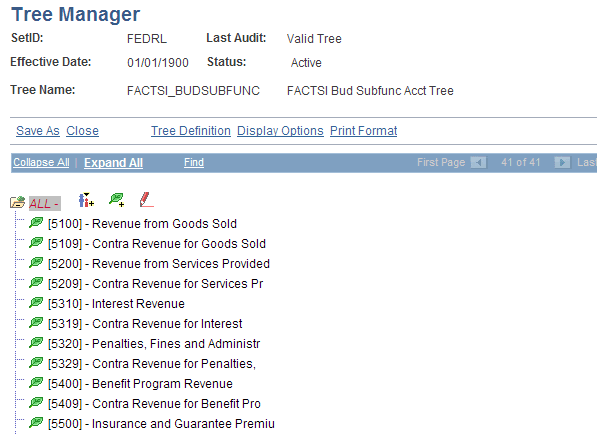This screenshot has height=434, width=597.
Task: Click the edit node pencil icon
Action: [146, 200]
